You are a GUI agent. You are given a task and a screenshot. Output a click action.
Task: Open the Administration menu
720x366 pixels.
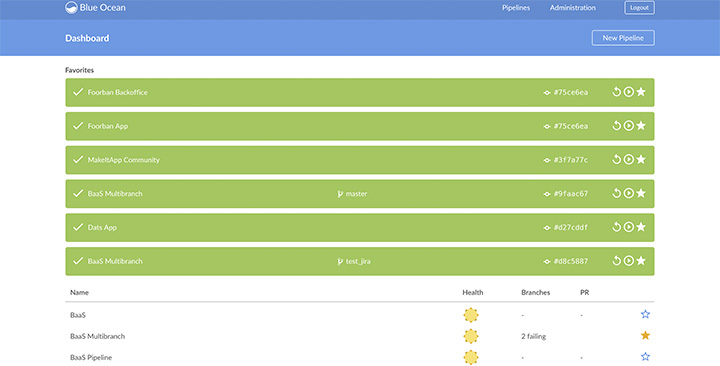coord(573,8)
